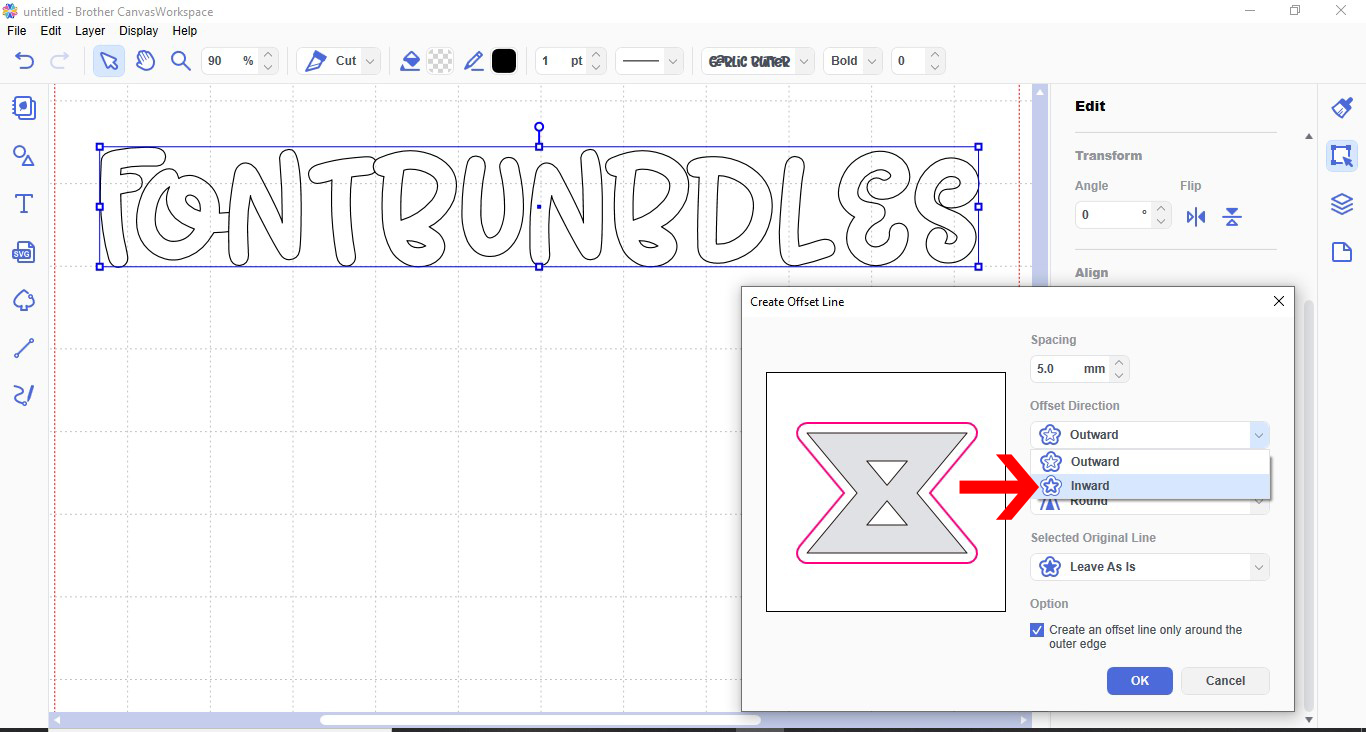Screen dimensions: 1366x732
Task: Decrease the line width stepper
Action: pos(596,68)
